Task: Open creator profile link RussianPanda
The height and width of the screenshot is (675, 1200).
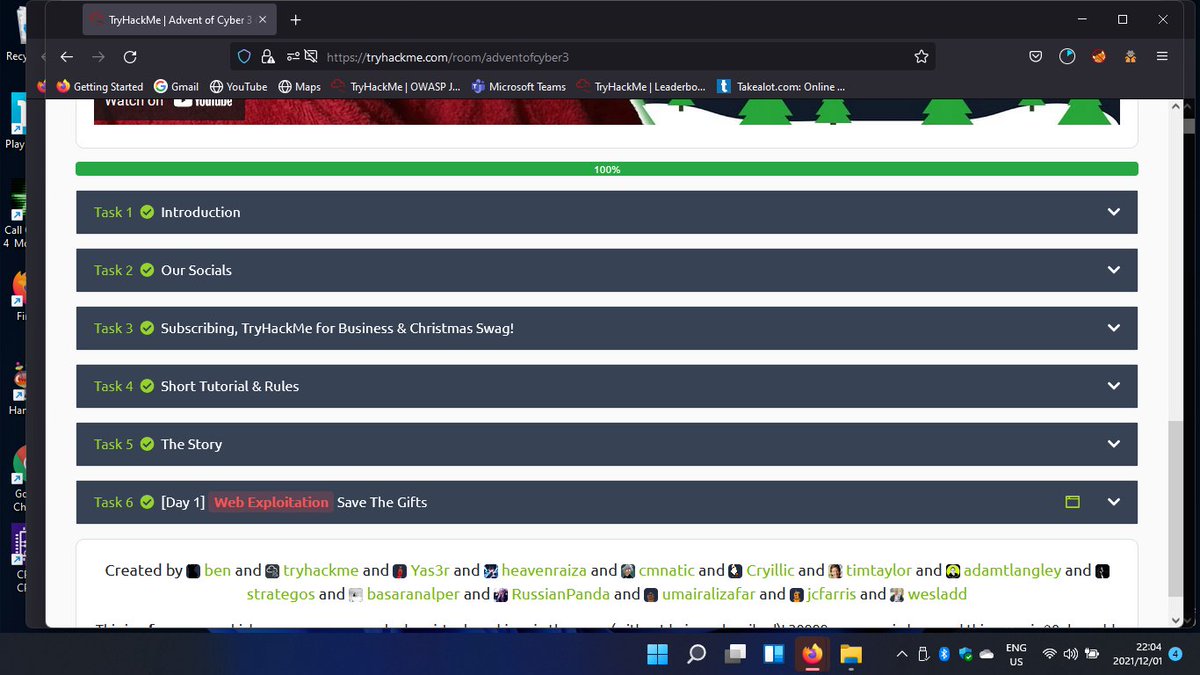Action: 561,594
